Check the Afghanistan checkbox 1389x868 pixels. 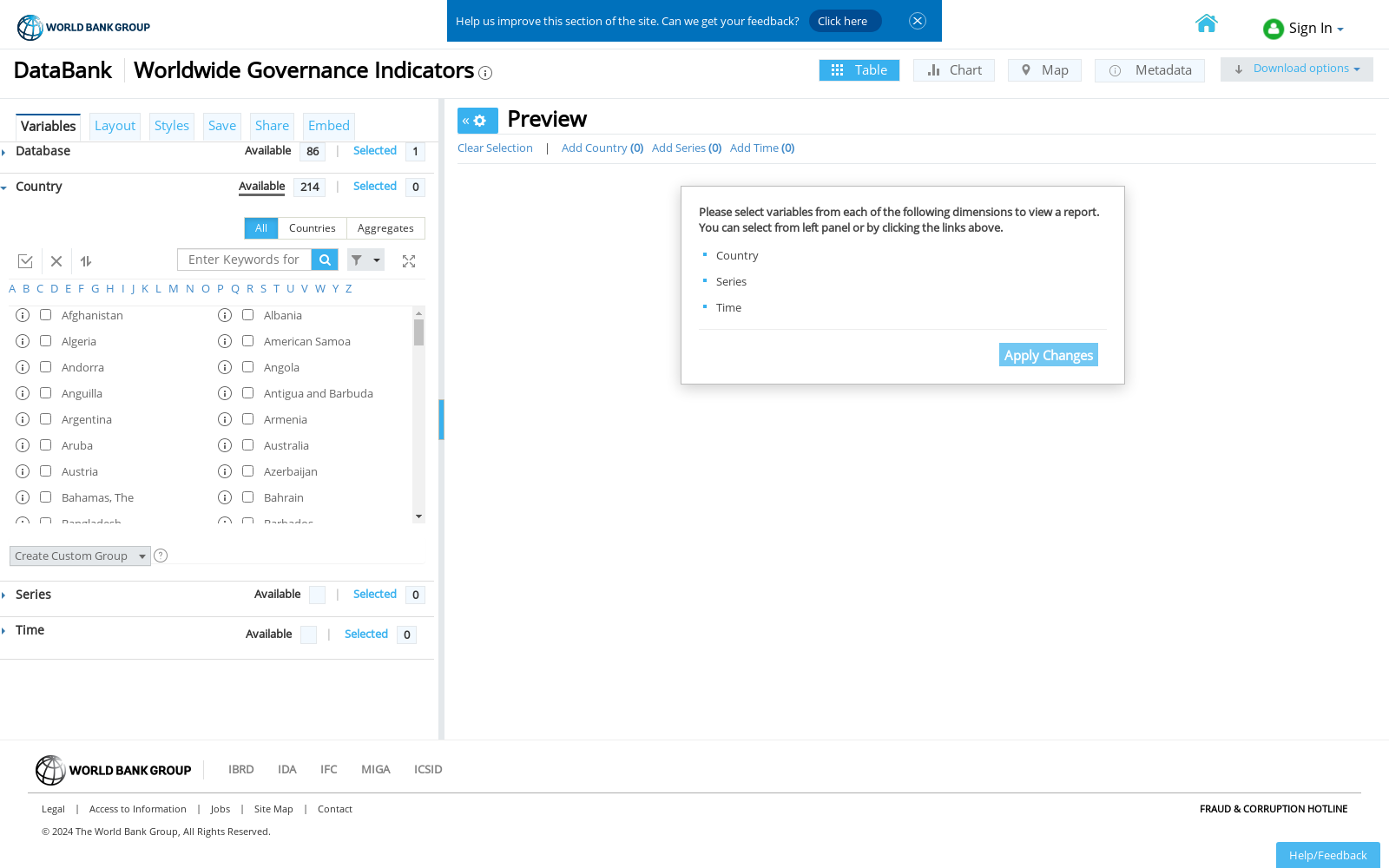coord(45,314)
